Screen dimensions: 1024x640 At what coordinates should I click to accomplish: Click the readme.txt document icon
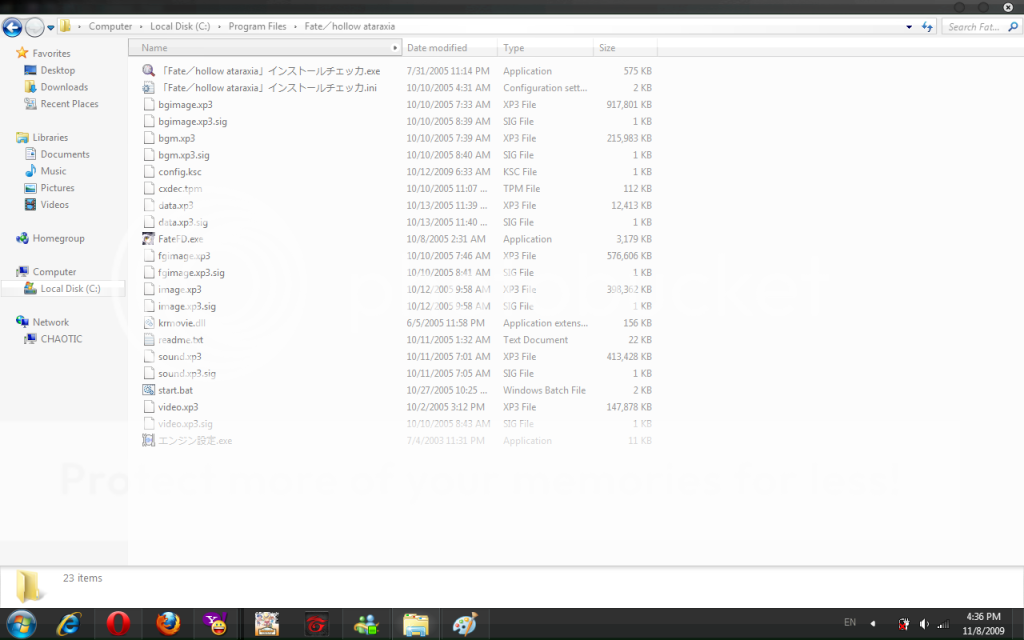click(x=148, y=340)
